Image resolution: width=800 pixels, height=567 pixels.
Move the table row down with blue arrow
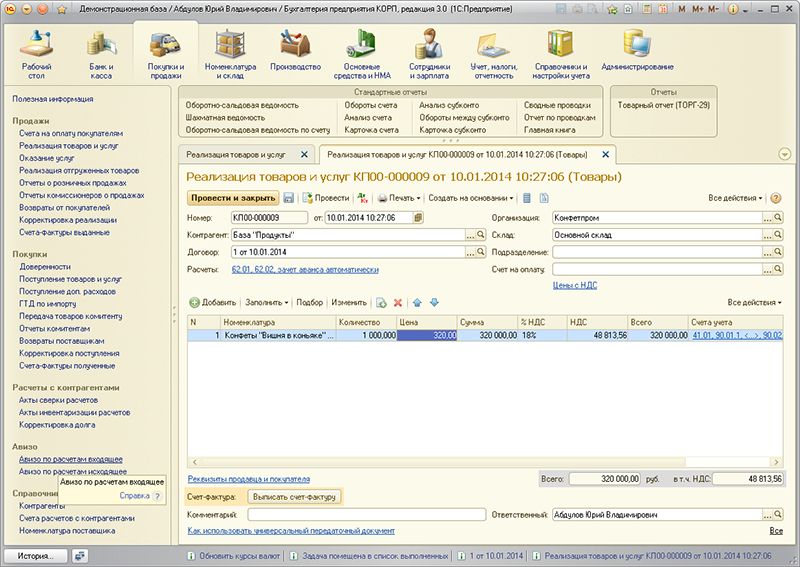click(x=434, y=302)
